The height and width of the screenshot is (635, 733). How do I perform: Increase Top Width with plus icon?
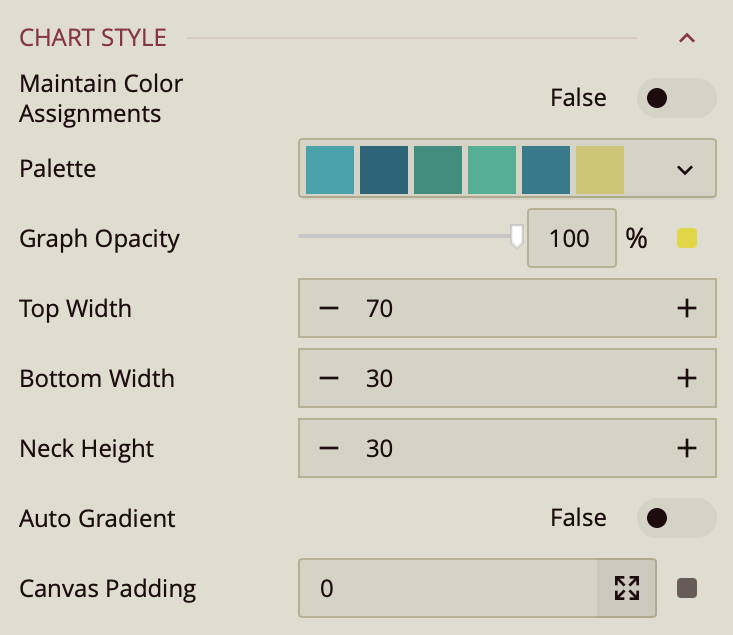pyautogui.click(x=686, y=309)
